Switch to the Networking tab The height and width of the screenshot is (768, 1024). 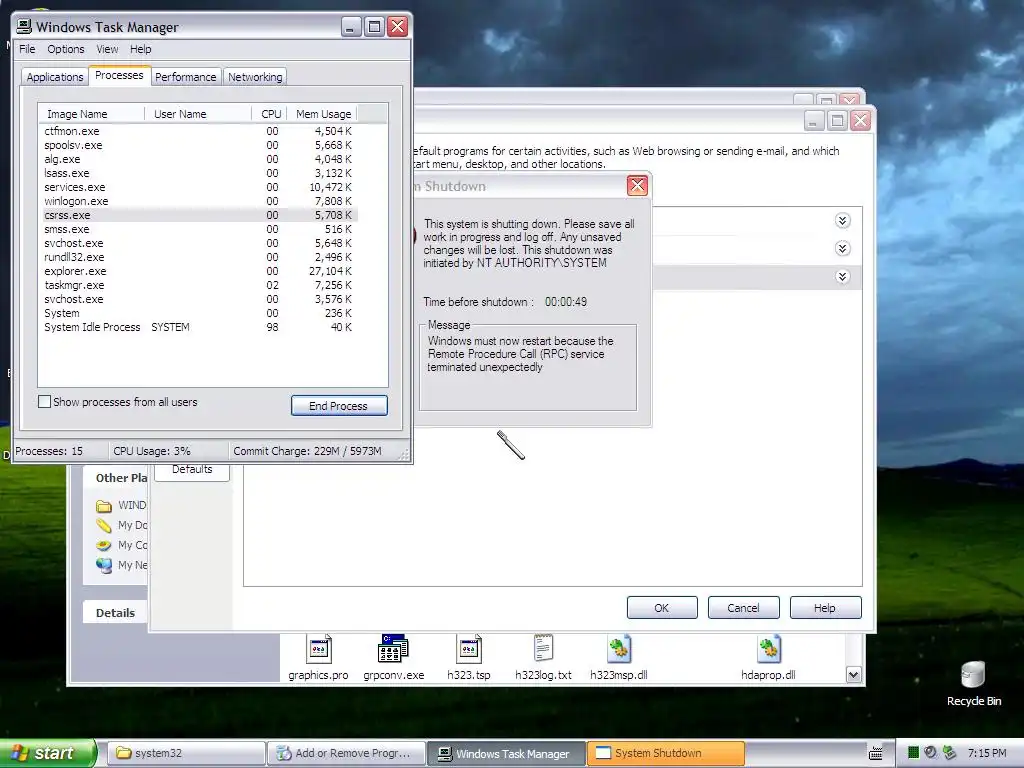click(x=255, y=77)
